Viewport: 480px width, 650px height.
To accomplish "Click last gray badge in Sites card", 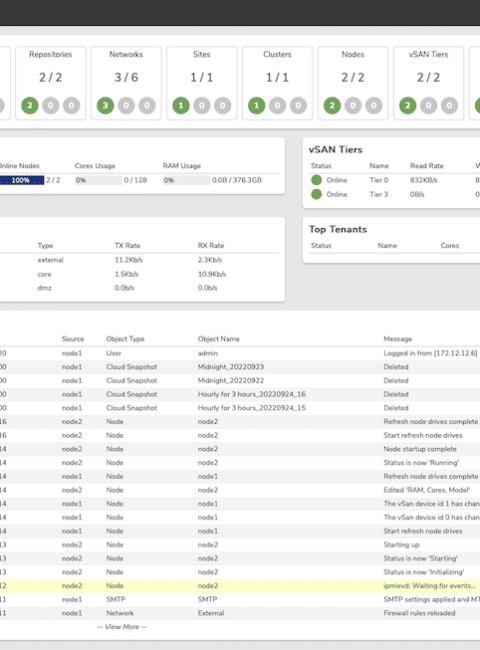I will [x=222, y=106].
